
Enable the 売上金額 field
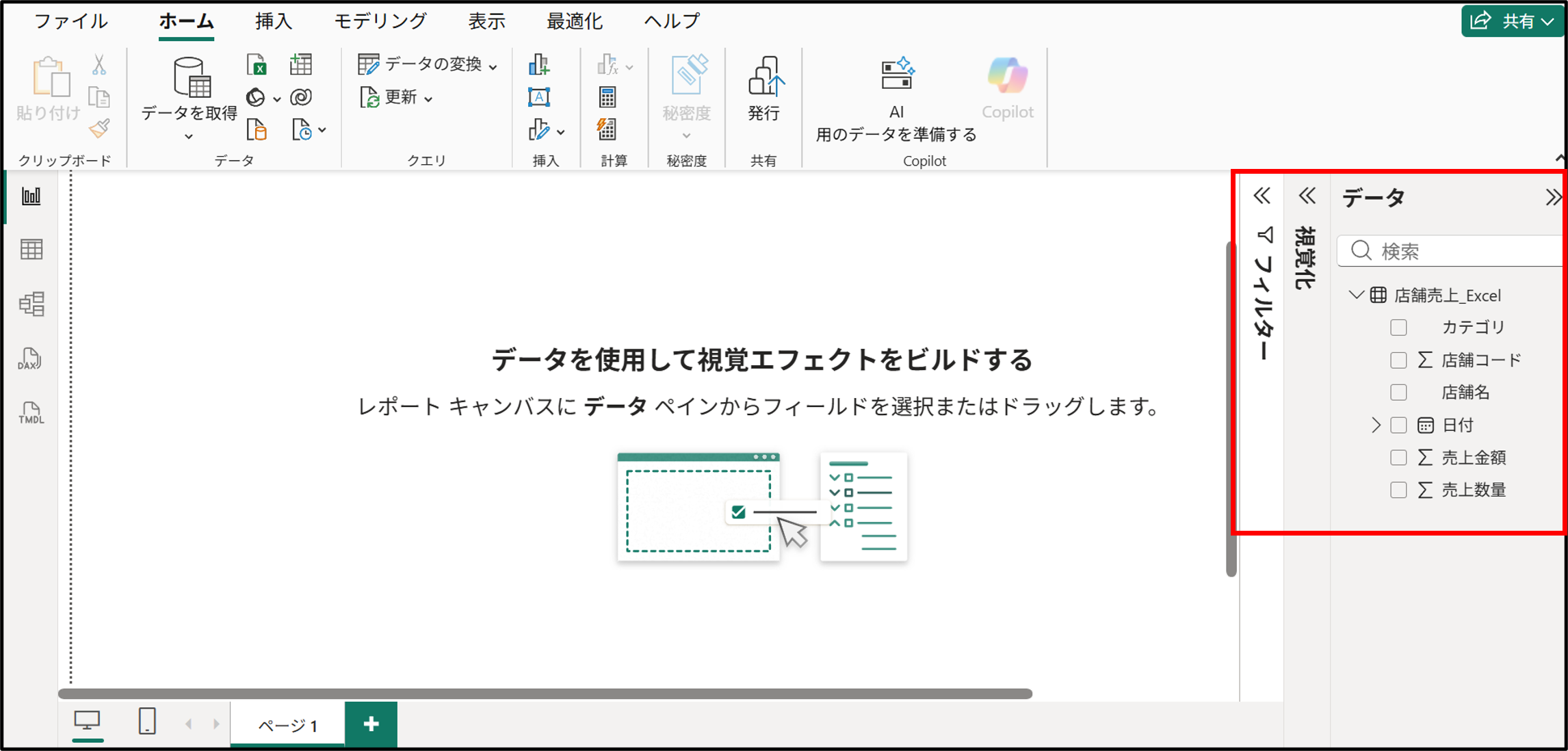point(1398,457)
